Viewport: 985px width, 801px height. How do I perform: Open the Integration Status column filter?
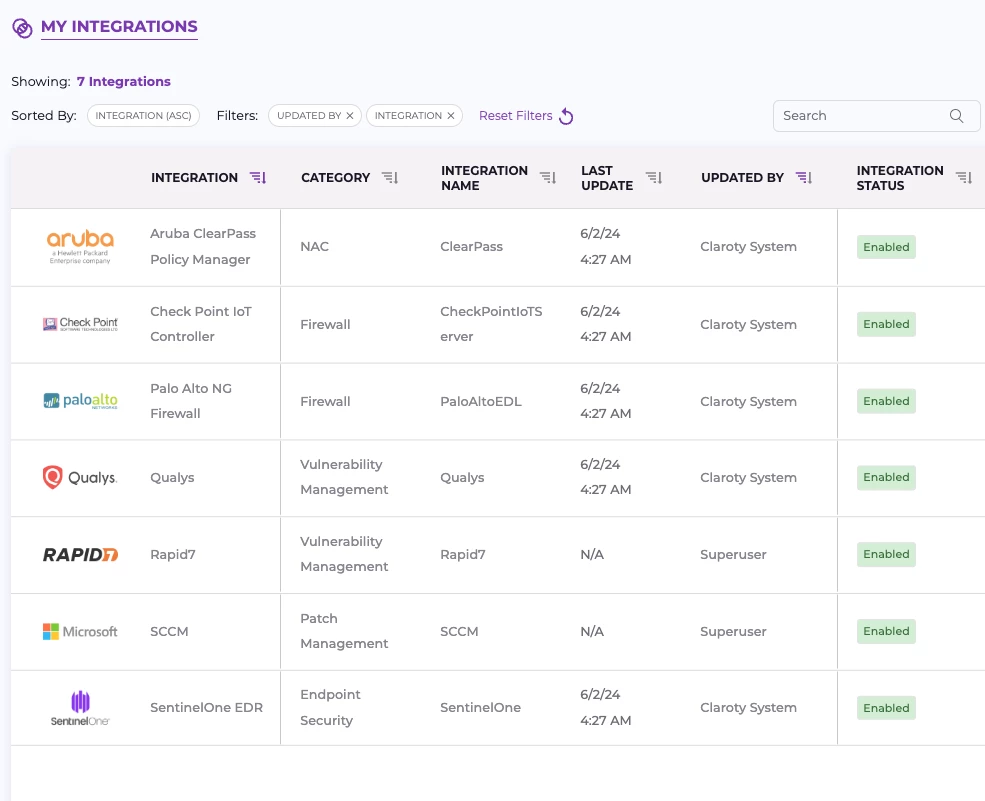click(x=963, y=178)
